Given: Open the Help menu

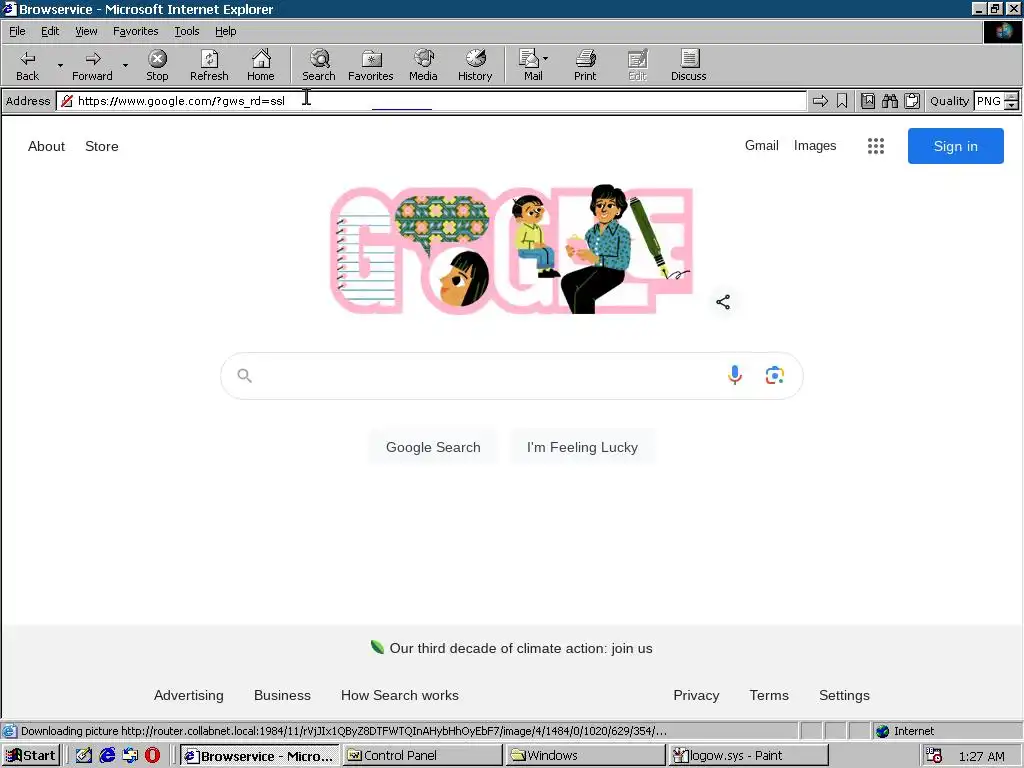Looking at the screenshot, I should coord(225,31).
